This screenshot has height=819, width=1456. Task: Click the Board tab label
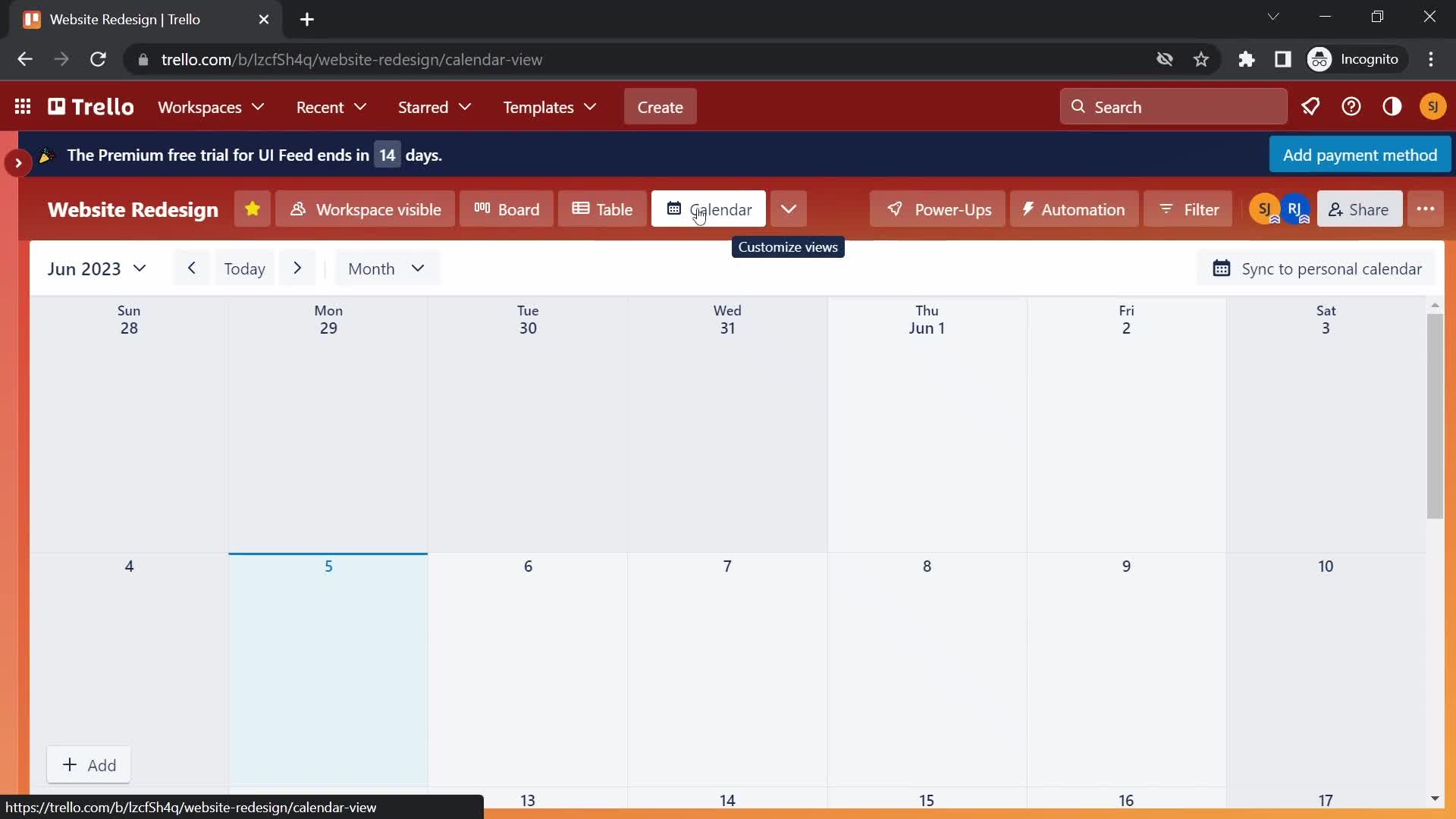(x=520, y=209)
